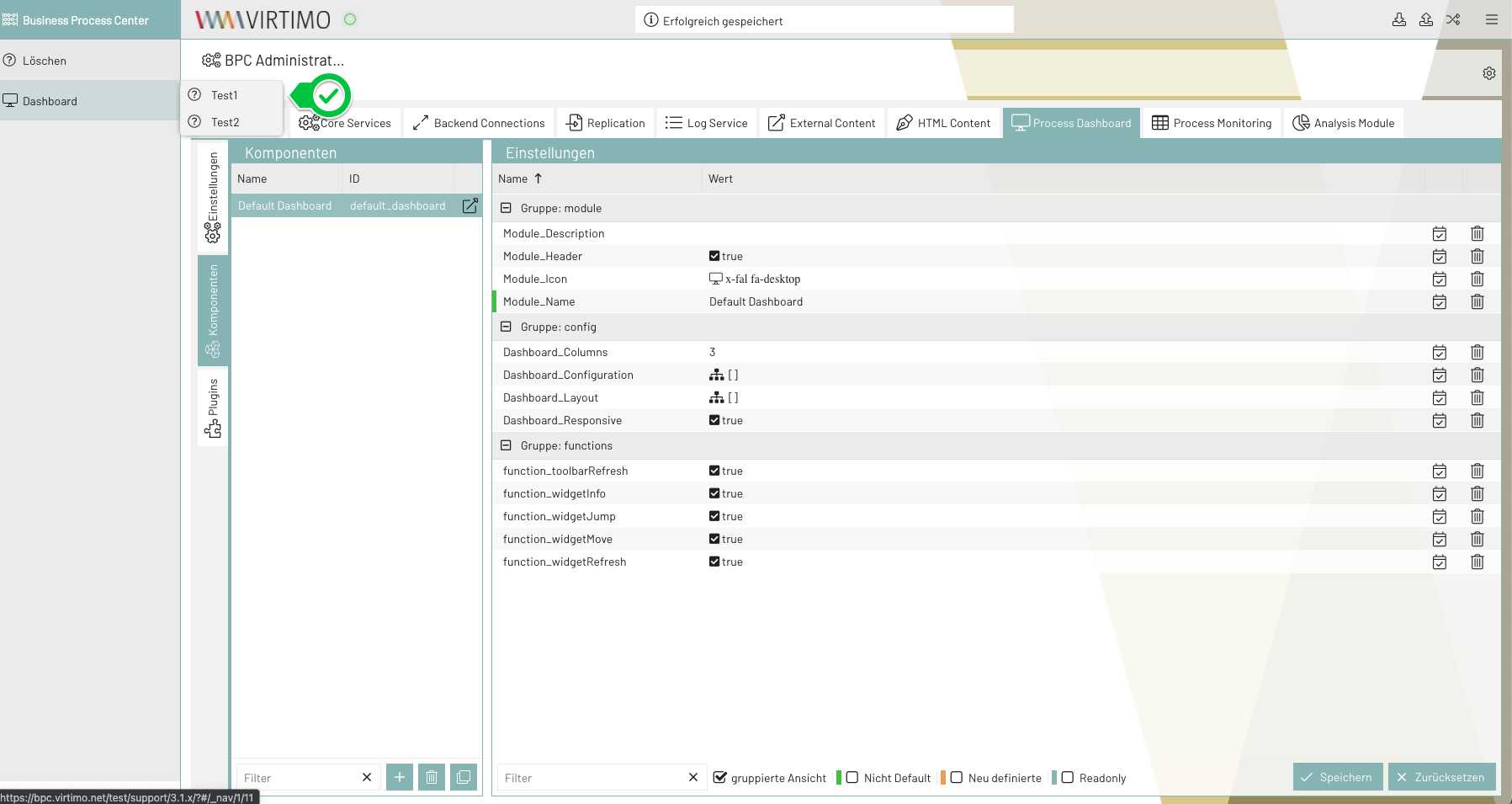Viewport: 1512px width, 804px height.
Task: Click reset icon for Dashboard_Columns row
Action: 1440,352
